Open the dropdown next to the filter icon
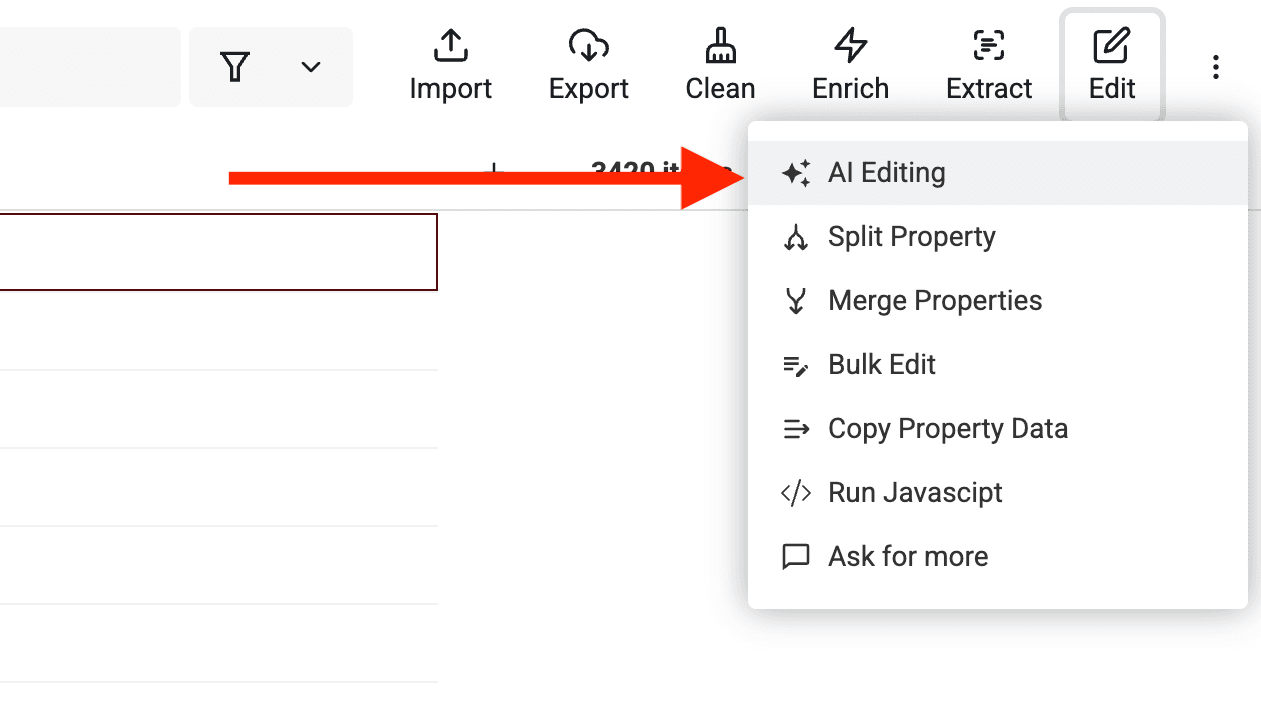Screen dimensions: 1261x720 coord(310,66)
